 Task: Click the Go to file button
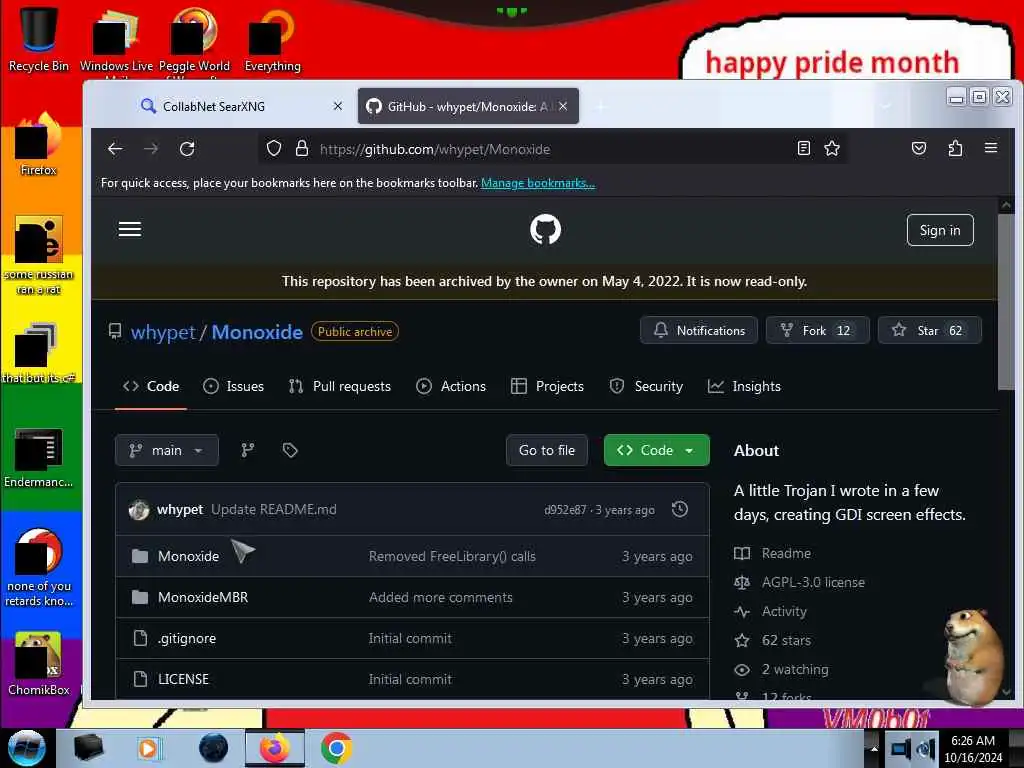tap(547, 451)
